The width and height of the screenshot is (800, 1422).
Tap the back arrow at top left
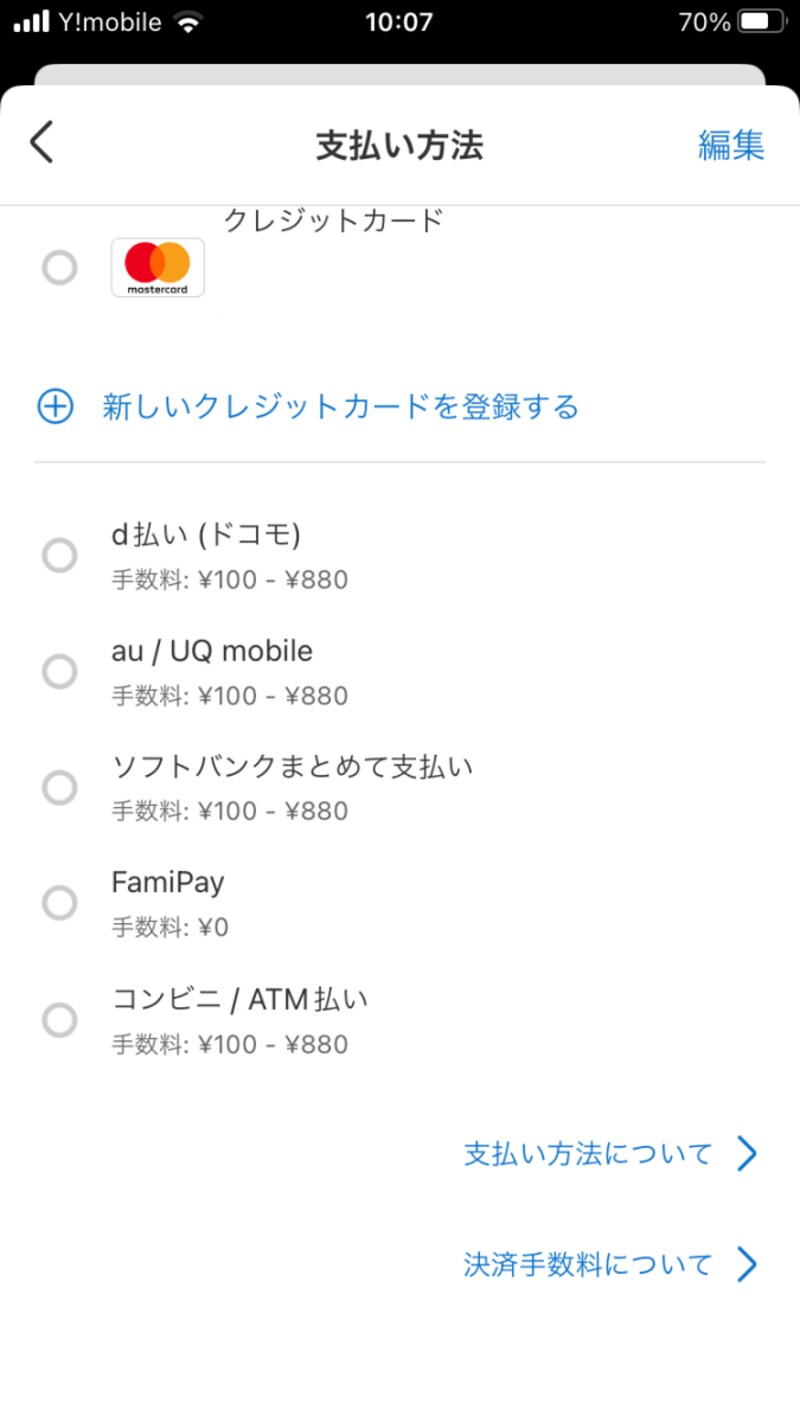40,143
